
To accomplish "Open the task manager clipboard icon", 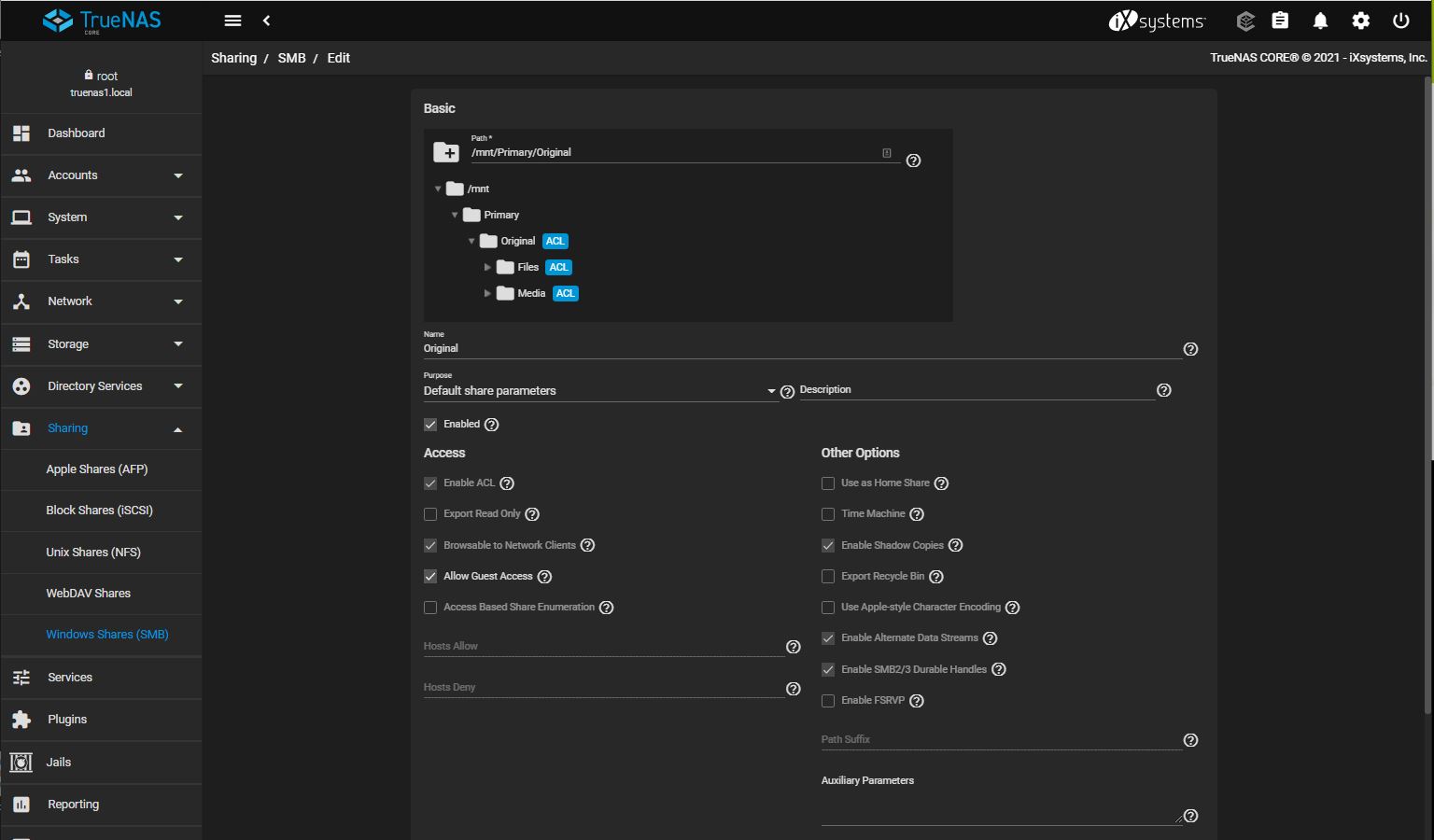I will [1280, 21].
